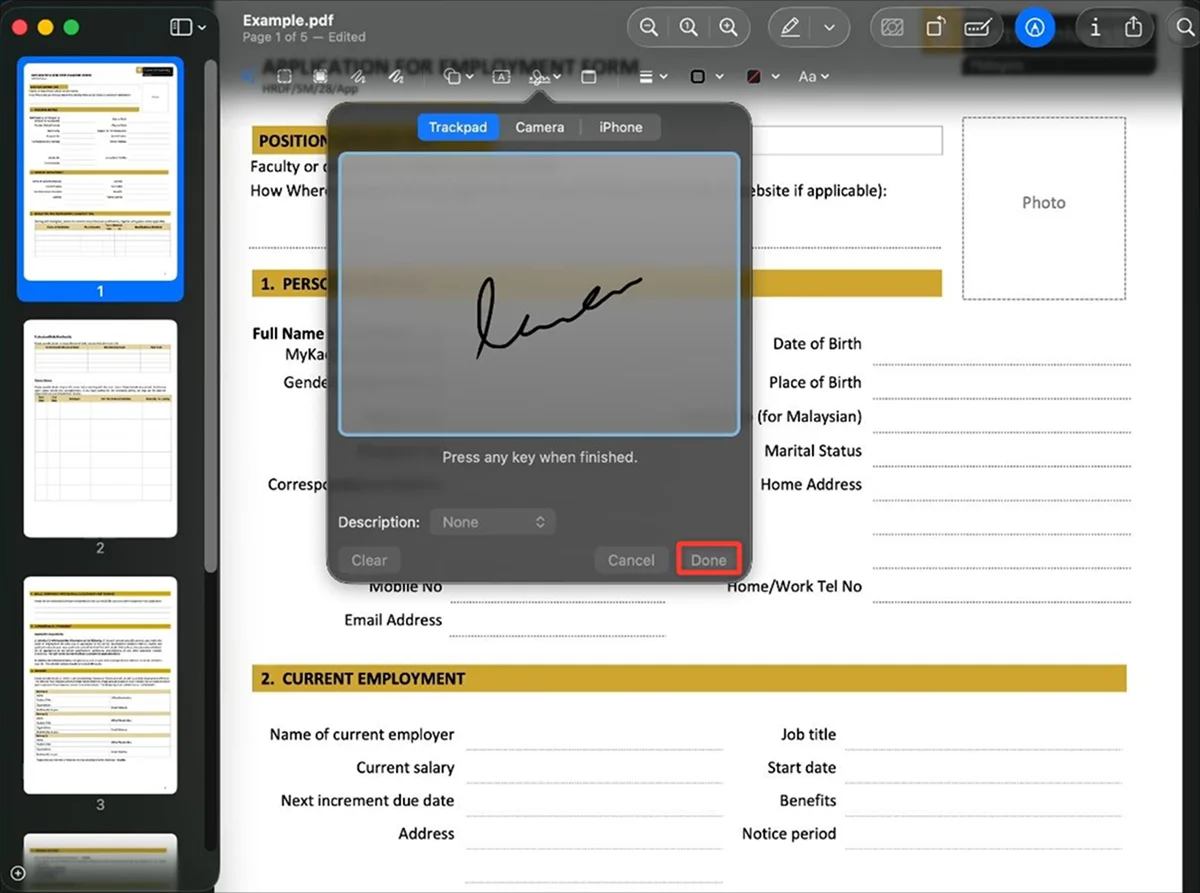The image size is (1200, 893).
Task: Click the sidebar vertical scrollbar
Action: [210, 315]
